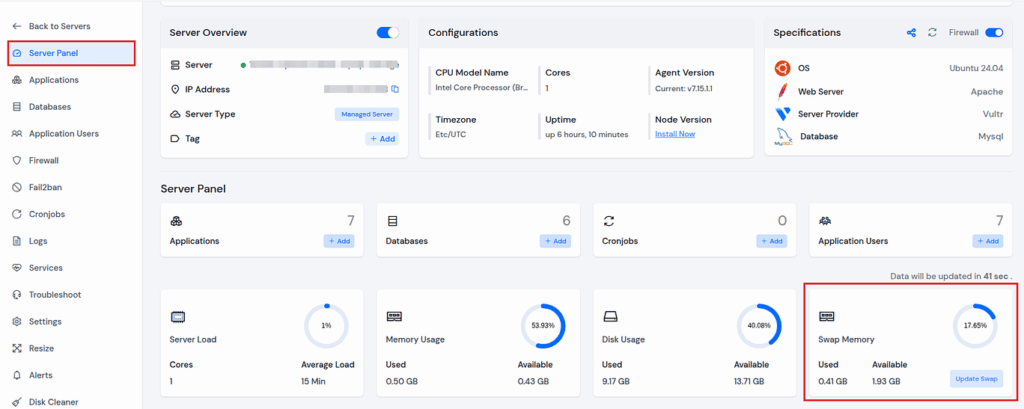The width and height of the screenshot is (1024, 409).
Task: Click the Update Swap button
Action: (x=975, y=378)
